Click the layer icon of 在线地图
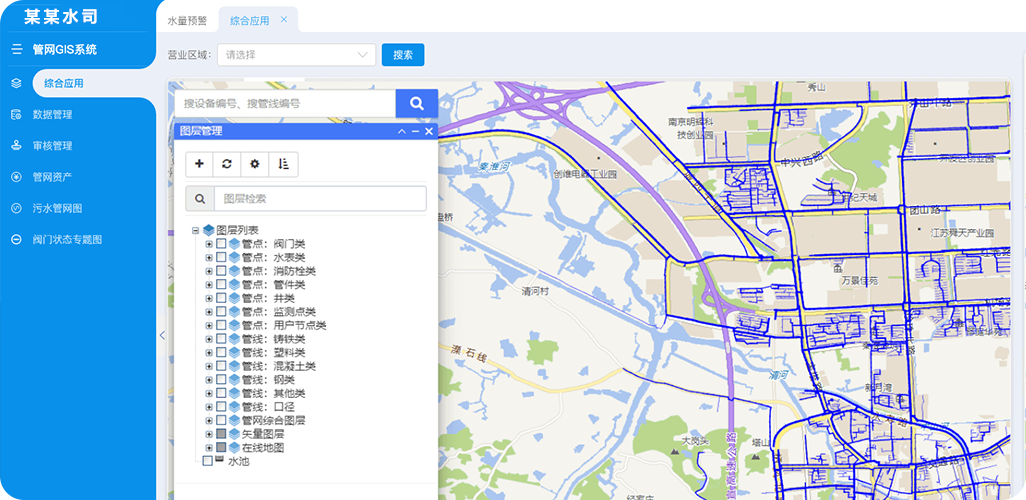This screenshot has width=1026, height=500. click(234, 448)
